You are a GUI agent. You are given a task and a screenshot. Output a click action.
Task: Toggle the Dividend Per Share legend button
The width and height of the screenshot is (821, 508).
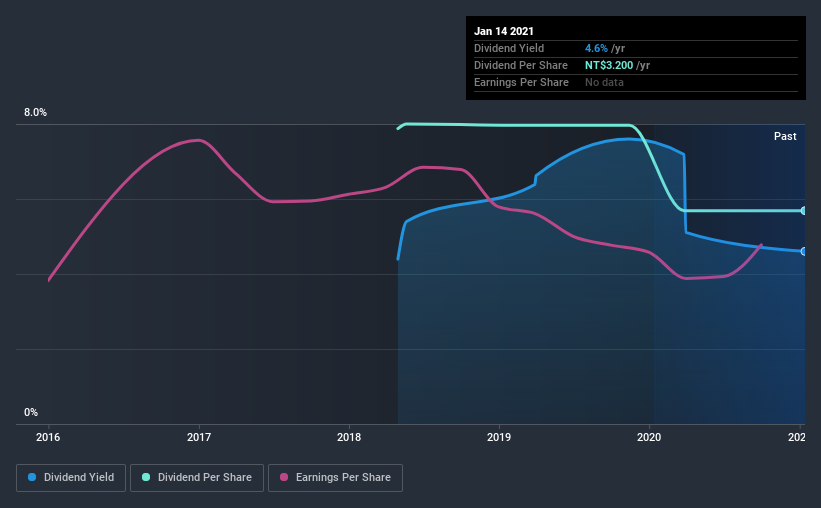pos(197,478)
